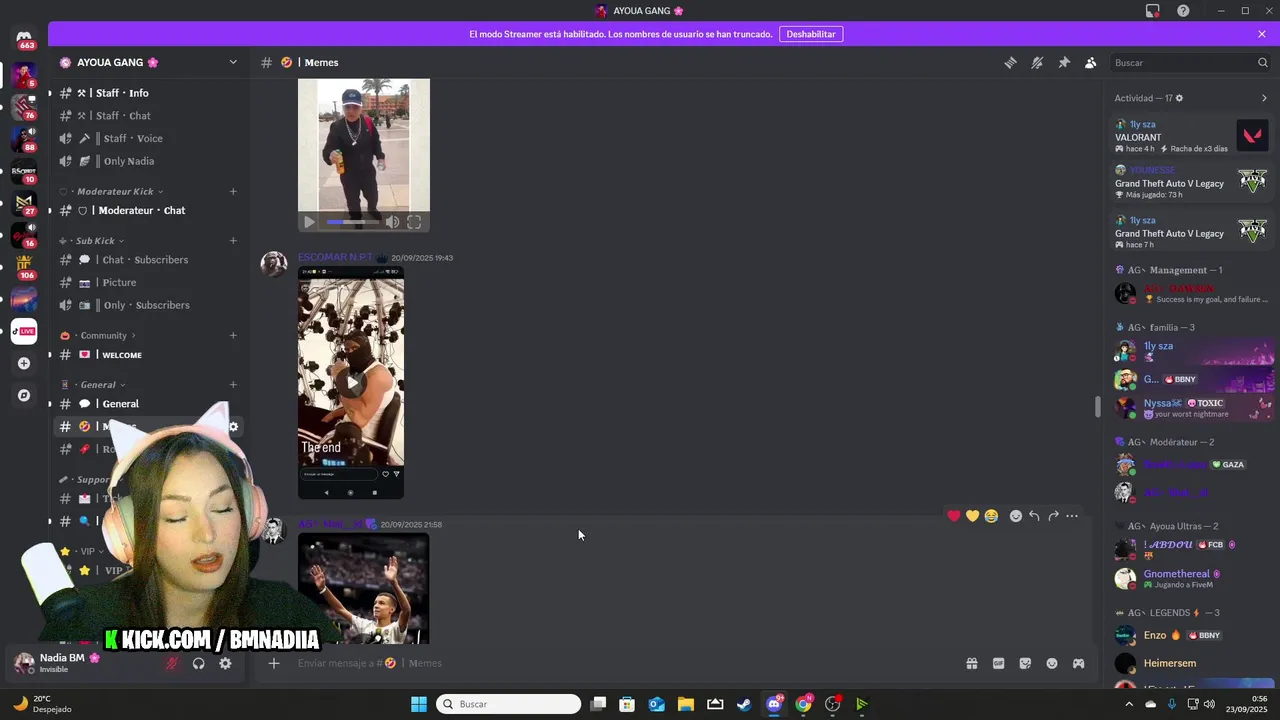This screenshot has width=1280, height=720.
Task: Create channel in Sub Kick category
Action: pos(233,240)
